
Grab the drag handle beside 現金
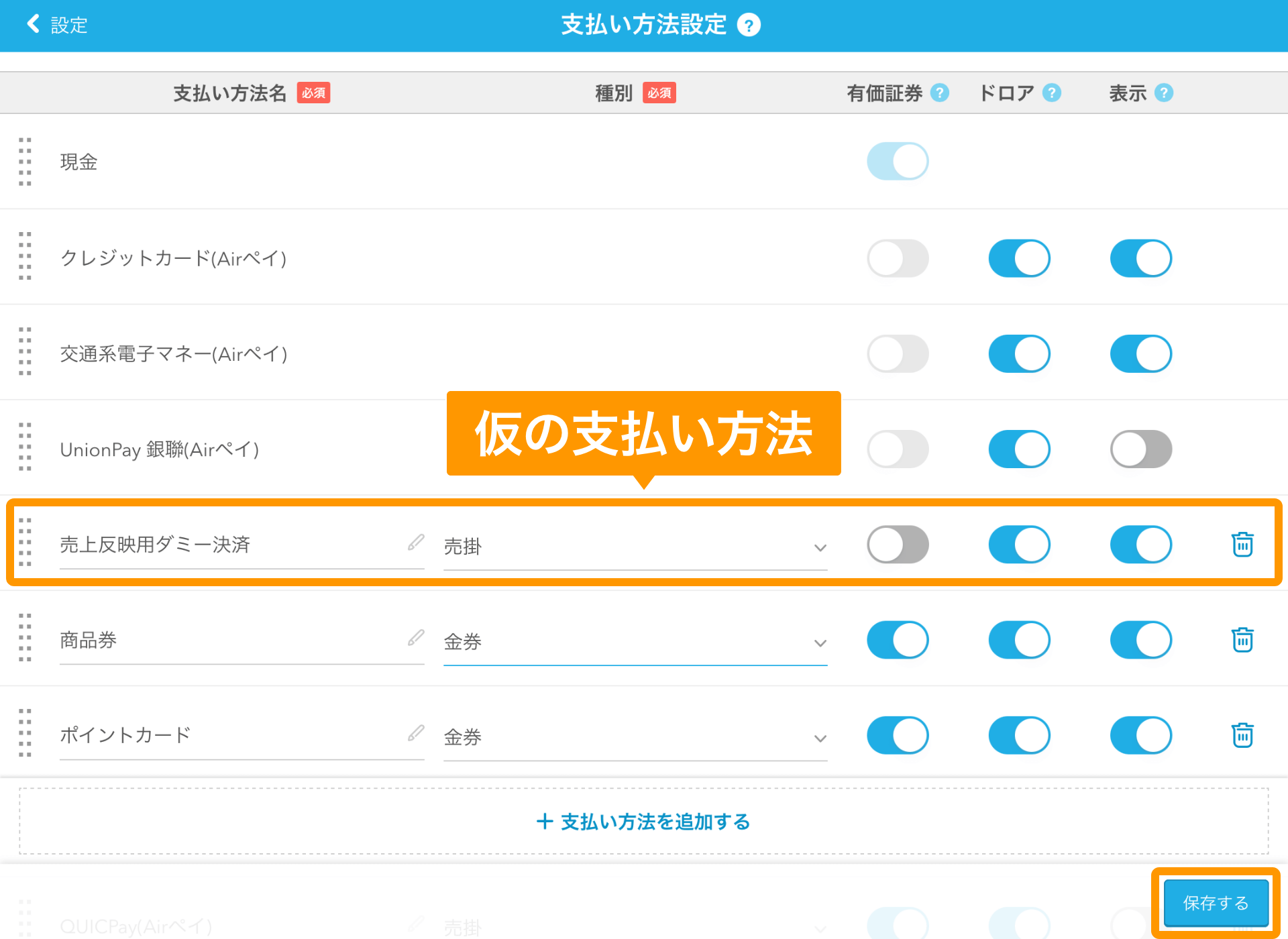pyautogui.click(x=25, y=162)
